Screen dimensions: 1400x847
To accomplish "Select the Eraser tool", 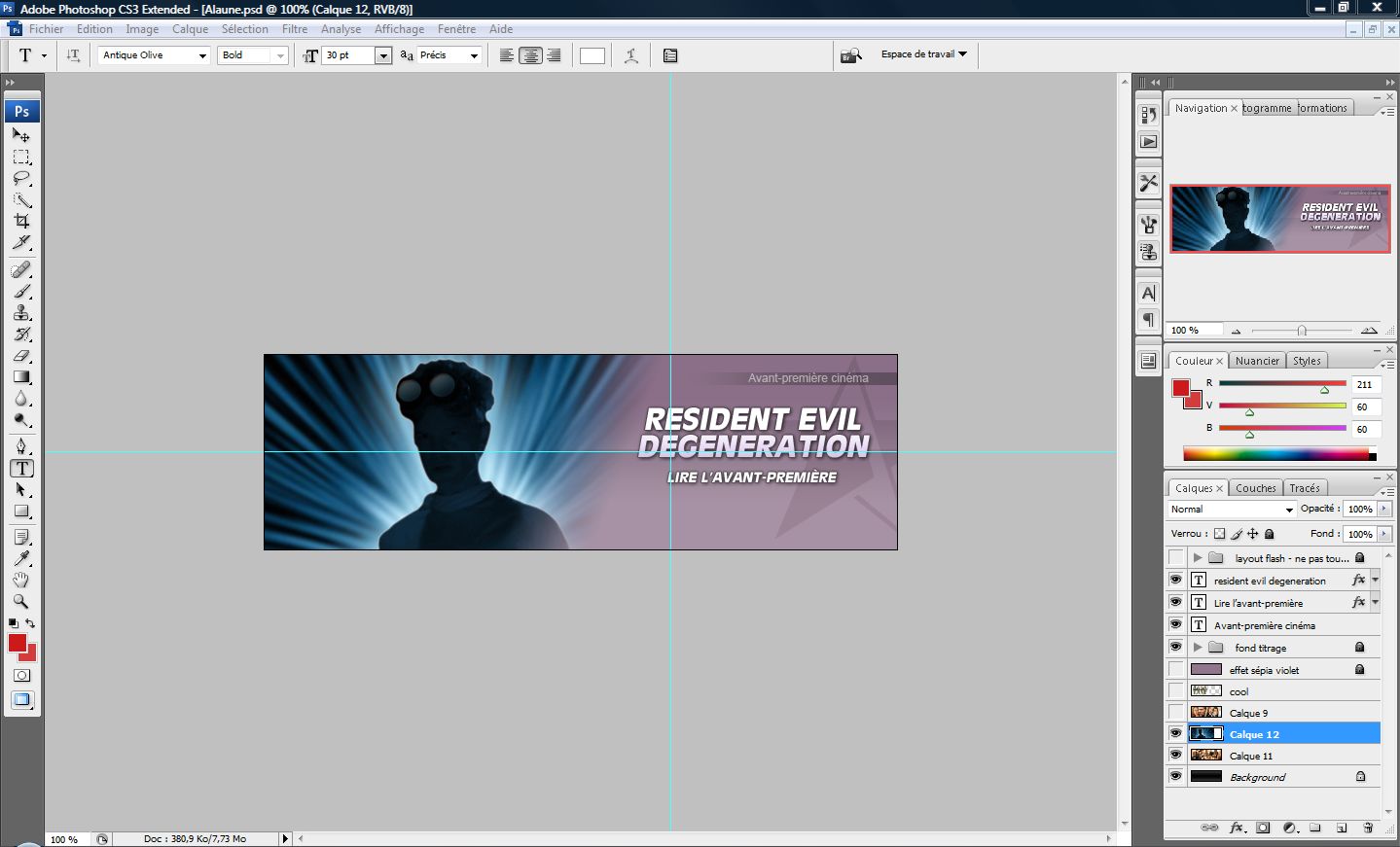I will tap(21, 355).
